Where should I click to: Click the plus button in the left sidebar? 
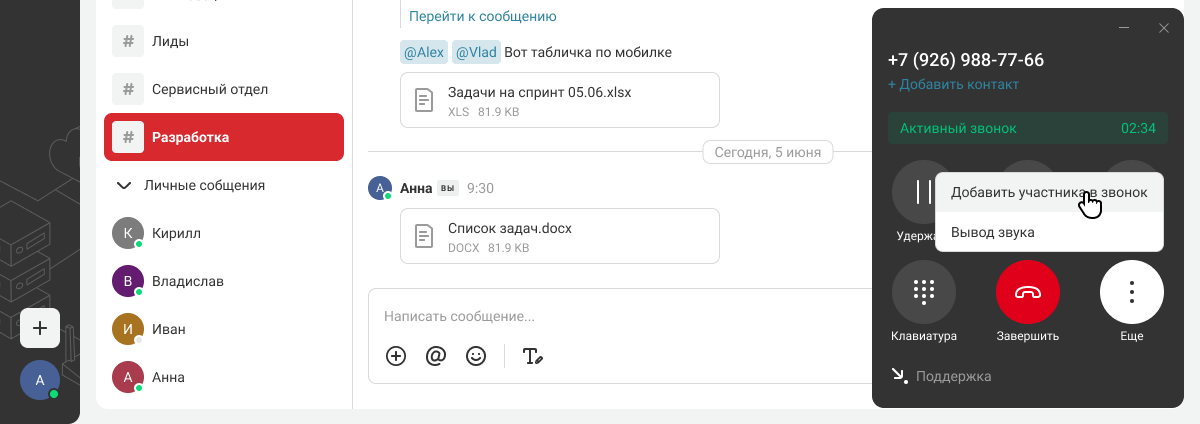click(40, 328)
